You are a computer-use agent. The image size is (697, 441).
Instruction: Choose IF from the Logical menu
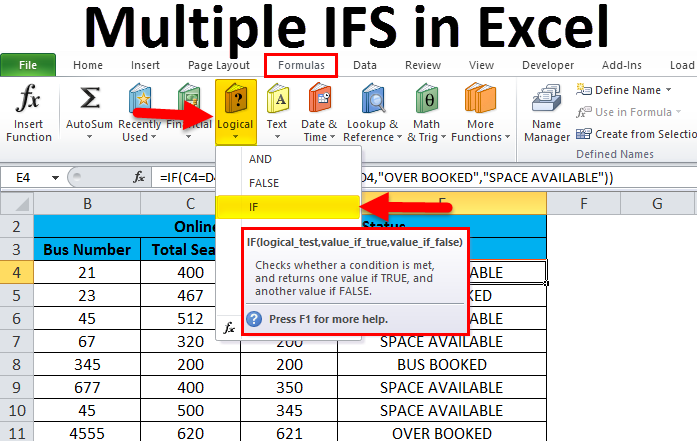pyautogui.click(x=288, y=207)
